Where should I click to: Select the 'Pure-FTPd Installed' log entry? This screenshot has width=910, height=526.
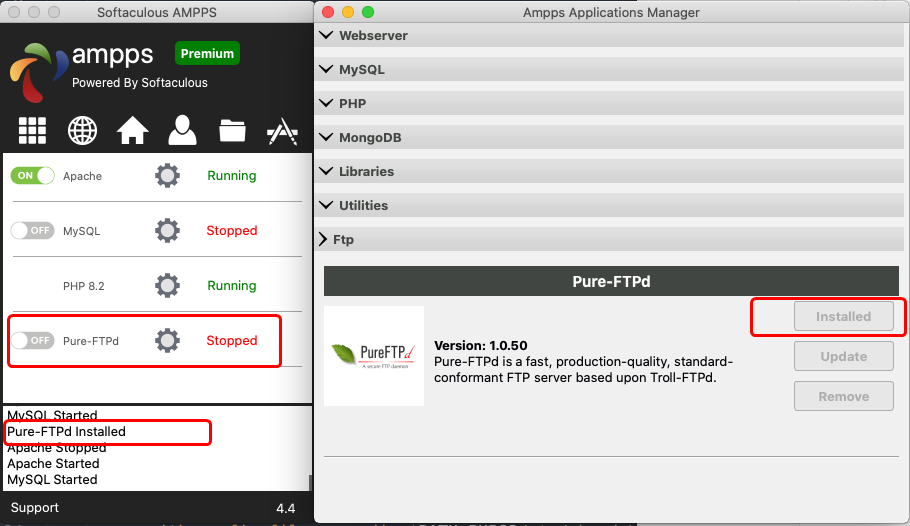66,431
